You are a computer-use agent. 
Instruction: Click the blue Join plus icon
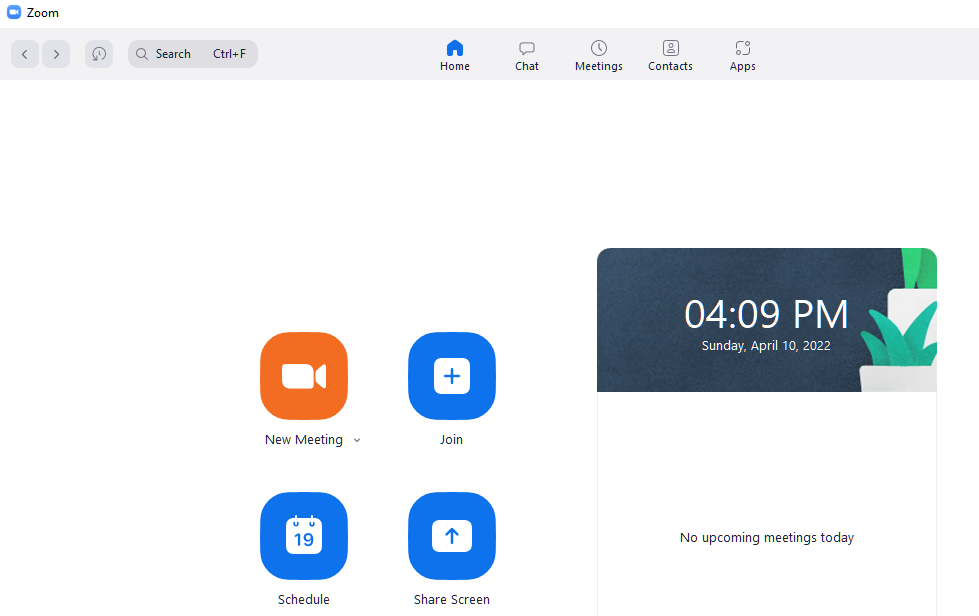pos(452,376)
